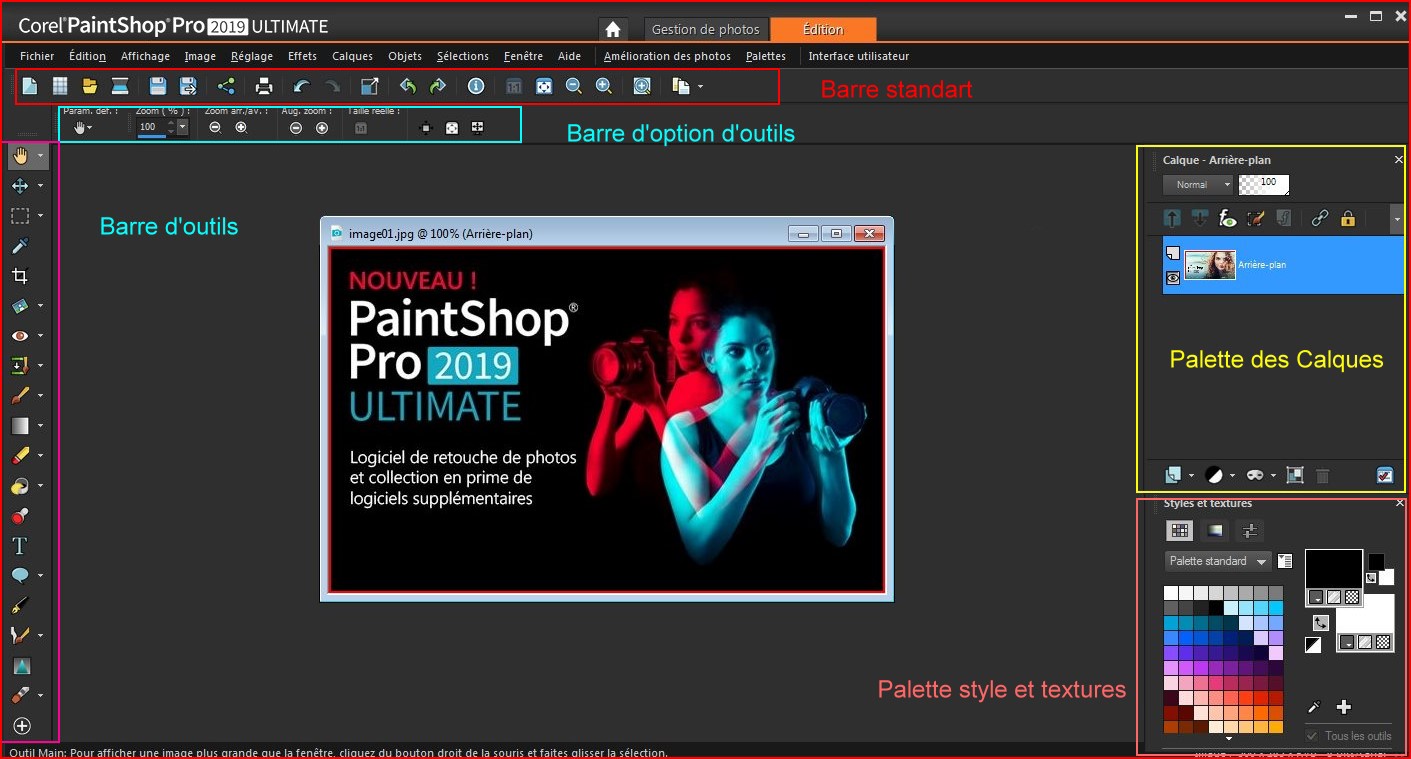1411x759 pixels.
Task: Click 'Interface utilisateur' in menu bar
Action: point(858,56)
